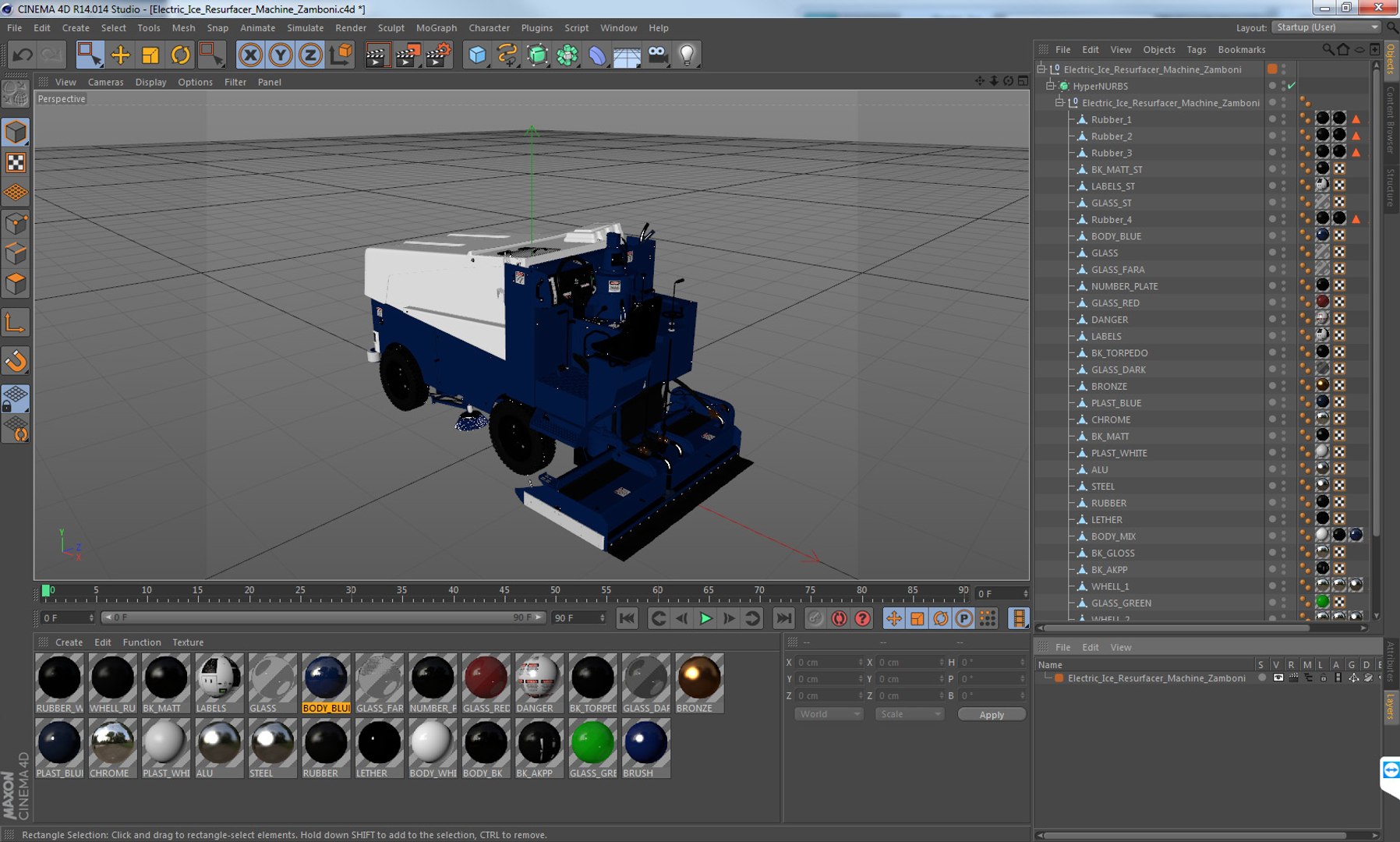The image size is (1400, 842).
Task: Select the GLASS_GRE green material swatch
Action: point(592,748)
